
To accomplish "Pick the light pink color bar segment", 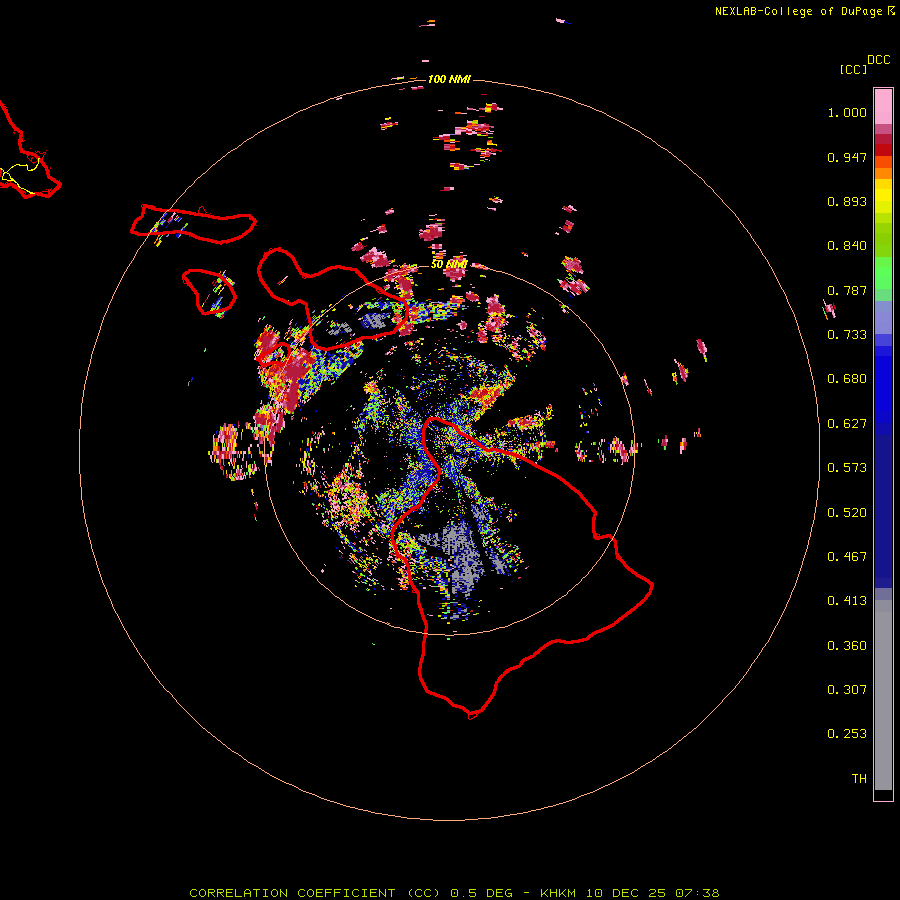I will 883,106.
